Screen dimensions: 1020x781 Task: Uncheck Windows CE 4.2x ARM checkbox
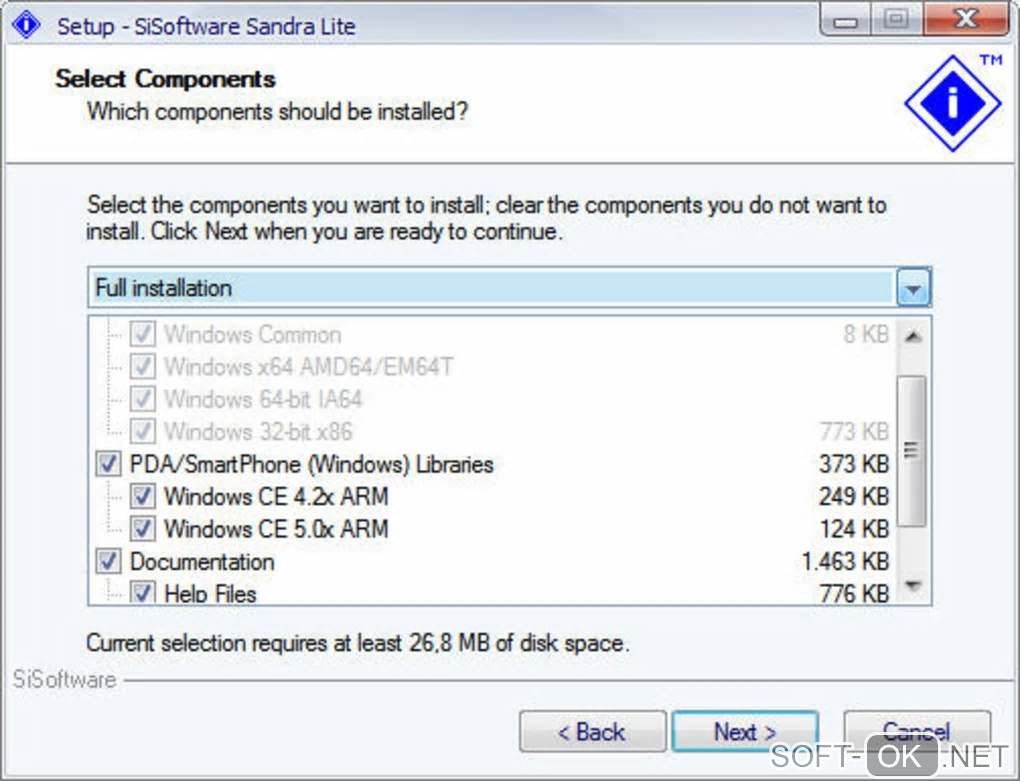coord(143,496)
